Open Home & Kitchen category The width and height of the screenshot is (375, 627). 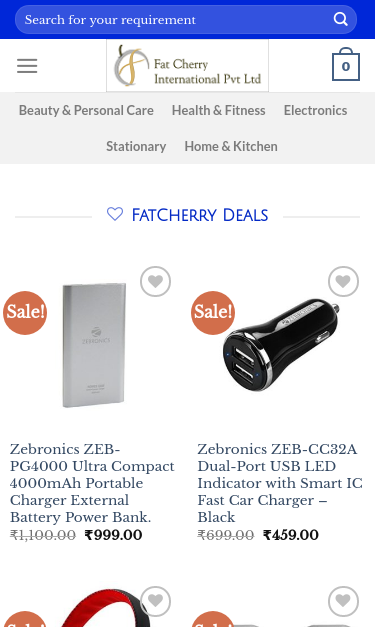pos(231,146)
